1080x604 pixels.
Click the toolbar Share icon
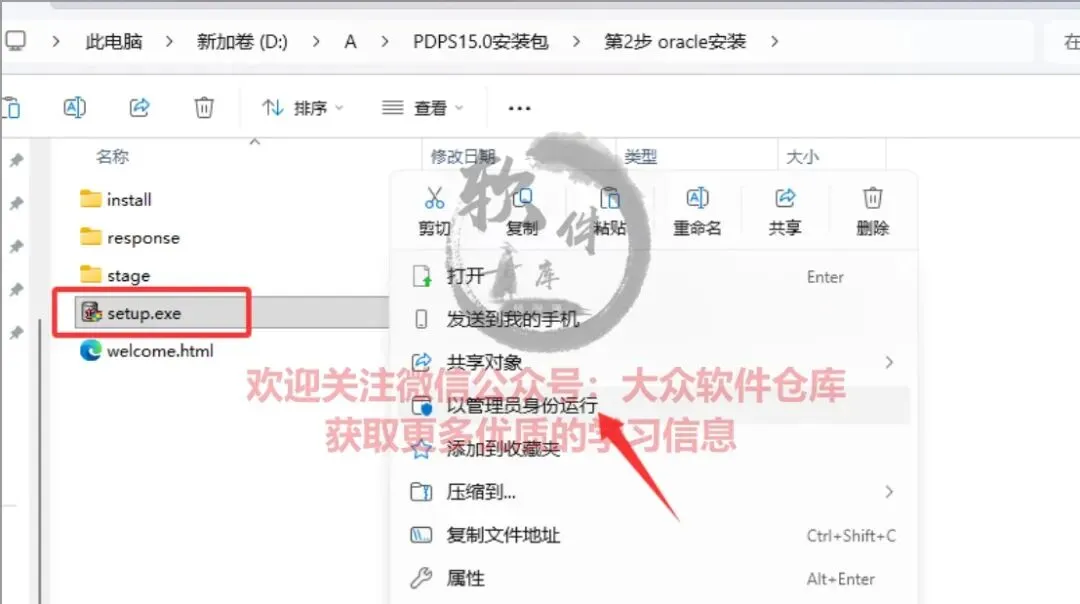(139, 107)
